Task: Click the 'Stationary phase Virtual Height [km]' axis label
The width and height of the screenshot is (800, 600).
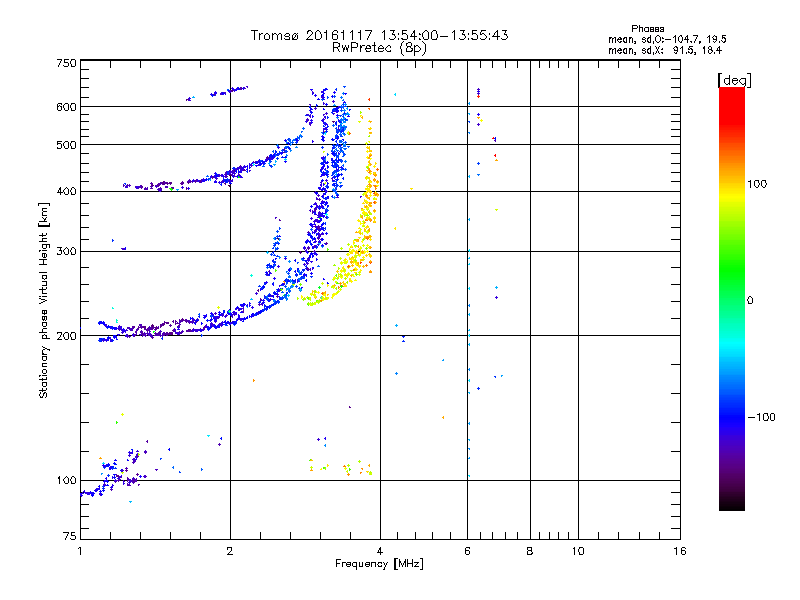Action: [44, 300]
